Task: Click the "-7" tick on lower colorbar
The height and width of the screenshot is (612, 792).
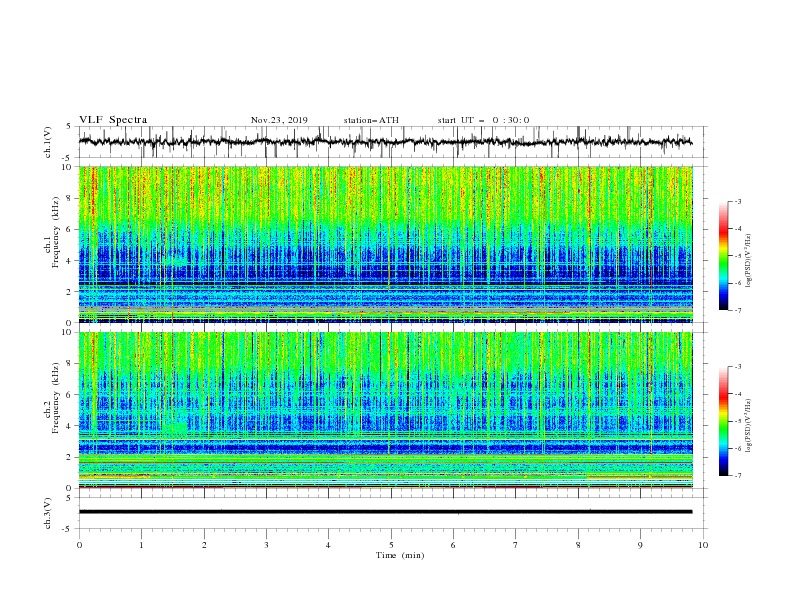Action: tap(737, 476)
